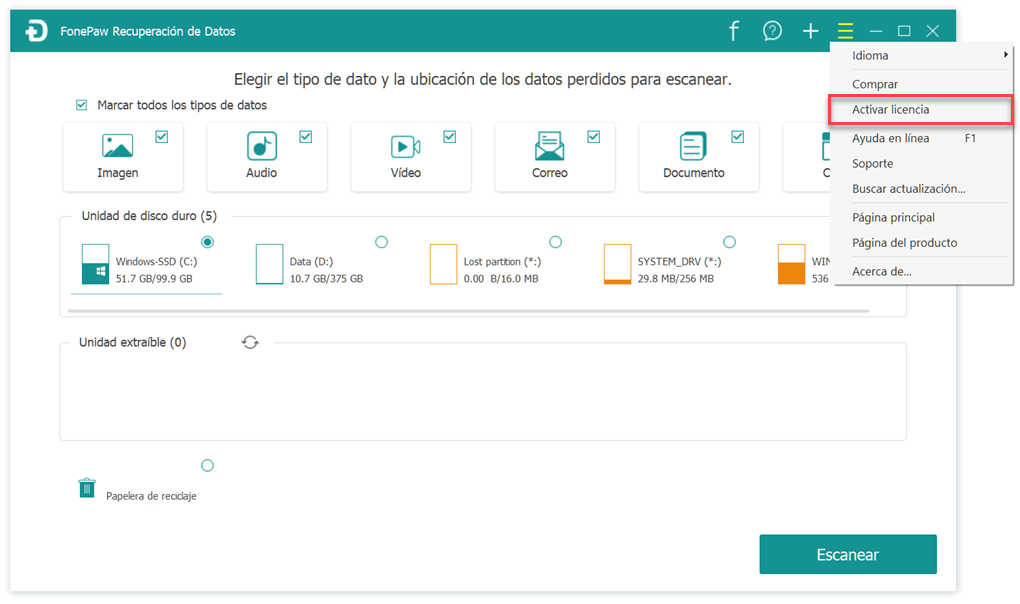Uncheck the Documento type checkbox
Screen dimensions: 1020x604
[738, 137]
